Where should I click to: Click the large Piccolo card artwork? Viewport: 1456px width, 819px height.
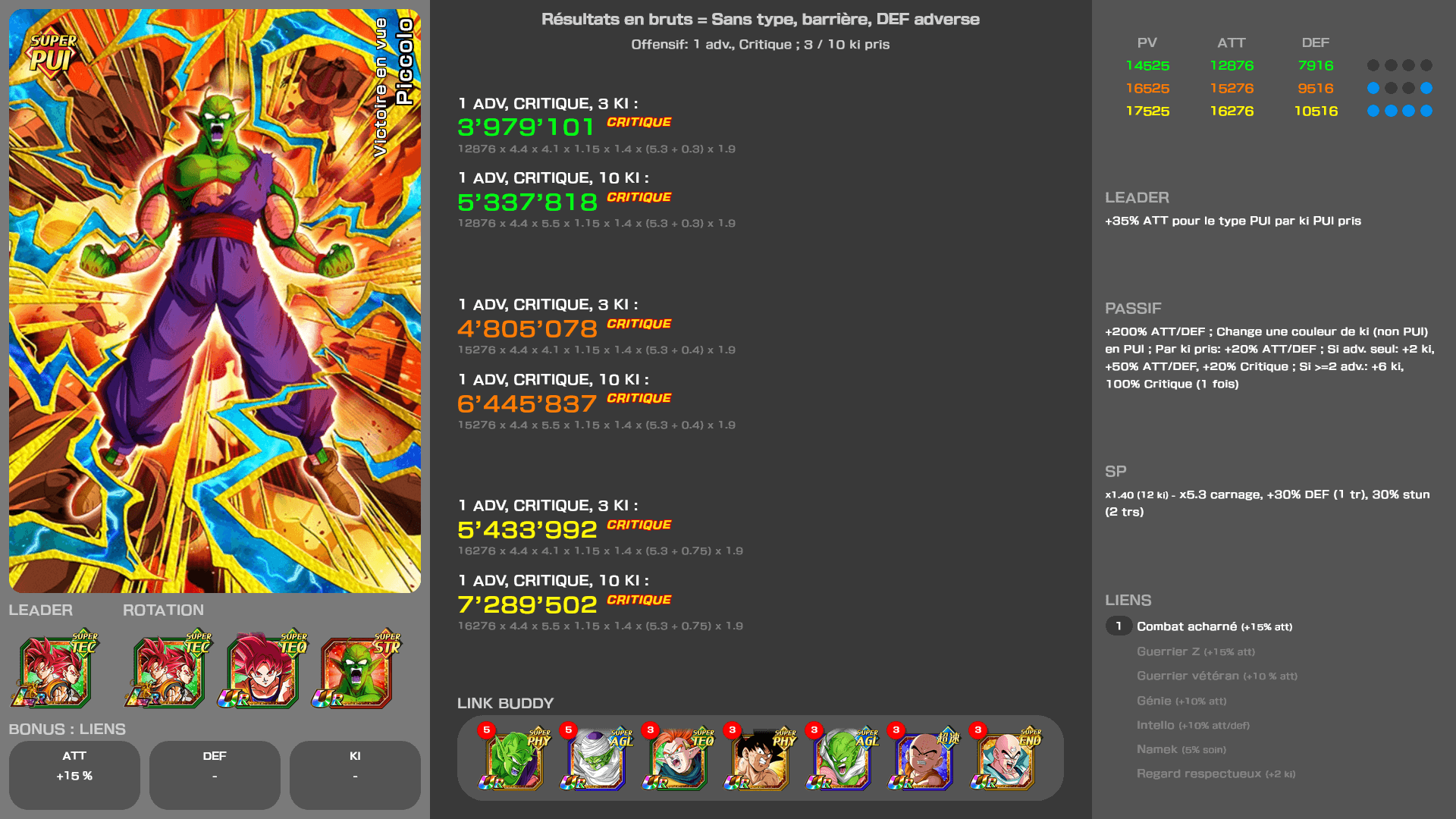[x=215, y=301]
